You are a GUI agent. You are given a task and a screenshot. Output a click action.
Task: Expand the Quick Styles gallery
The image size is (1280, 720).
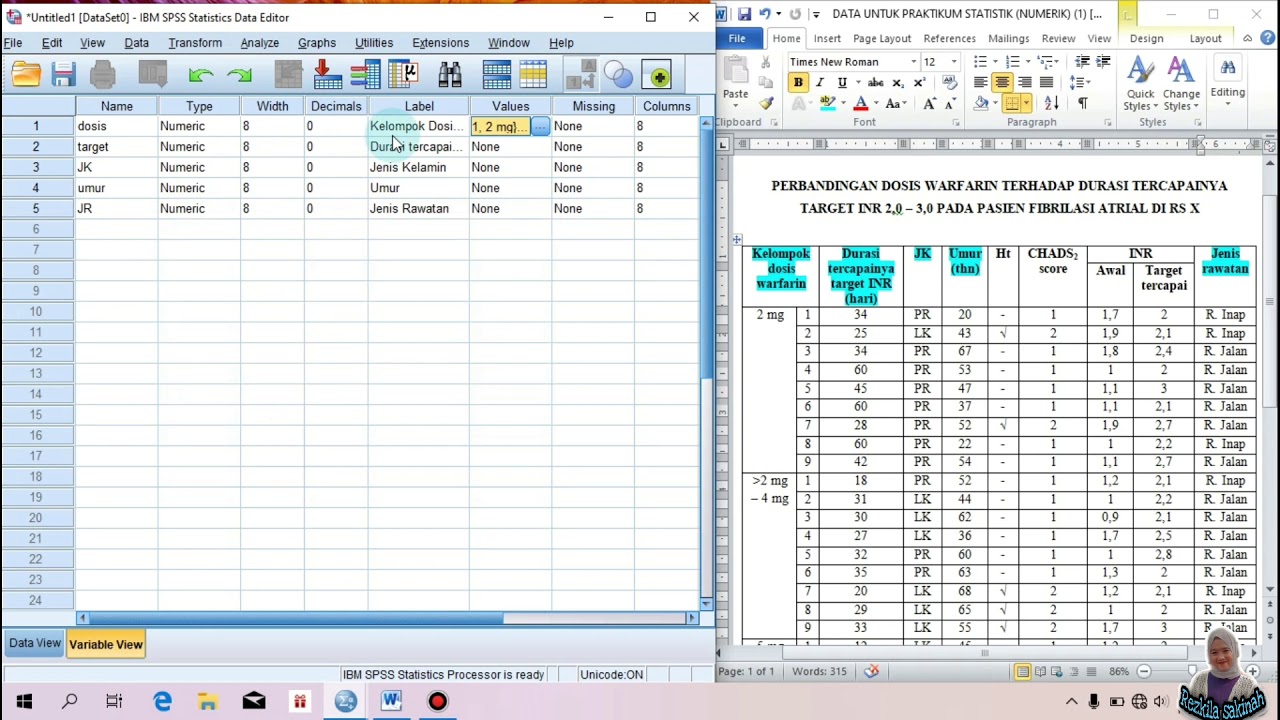point(1141,84)
